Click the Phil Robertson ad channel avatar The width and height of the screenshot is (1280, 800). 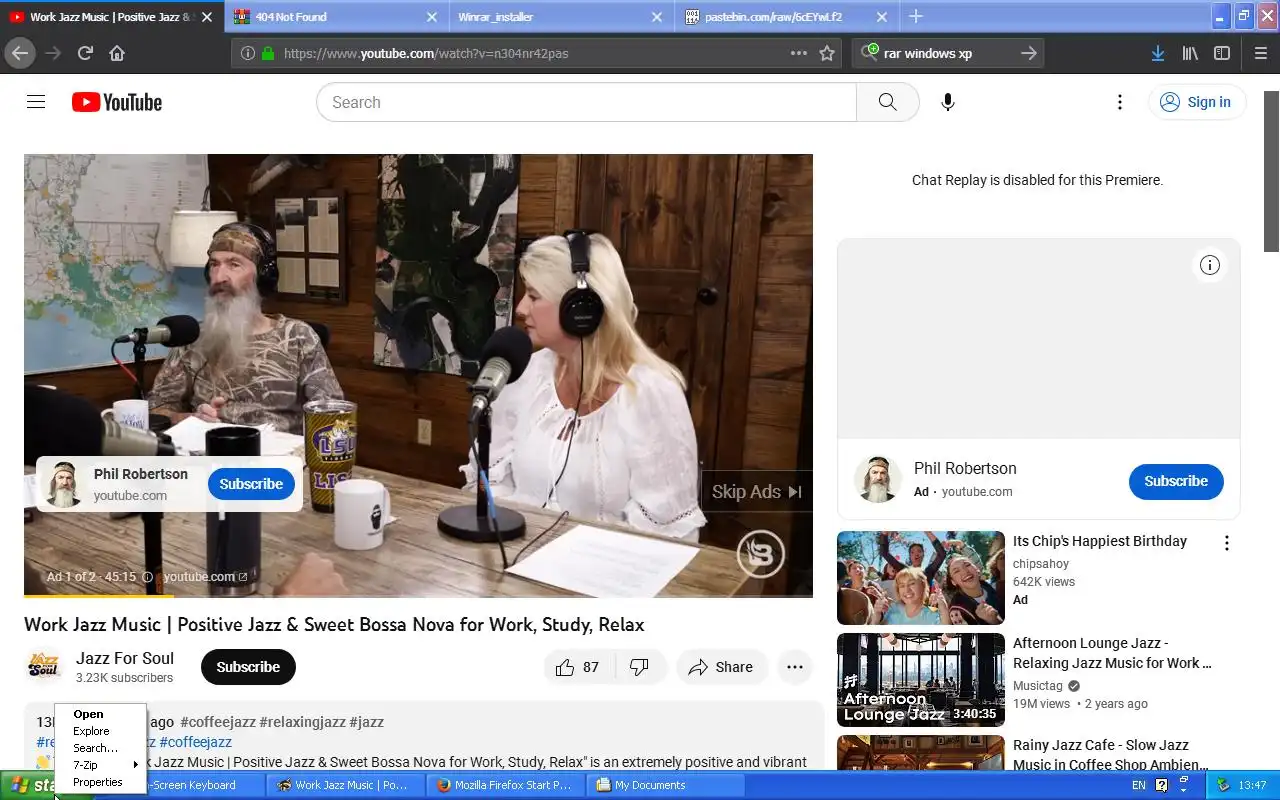click(x=878, y=479)
